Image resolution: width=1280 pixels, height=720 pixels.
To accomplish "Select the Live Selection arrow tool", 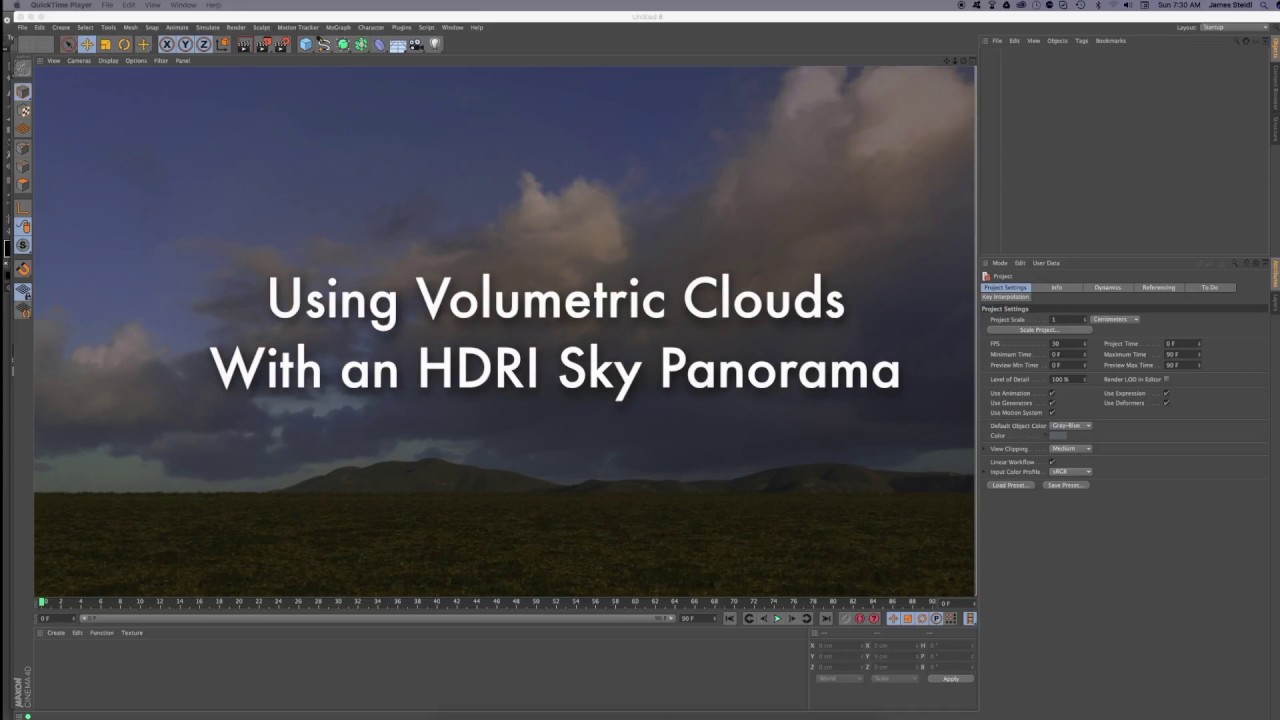I will pyautogui.click(x=68, y=44).
